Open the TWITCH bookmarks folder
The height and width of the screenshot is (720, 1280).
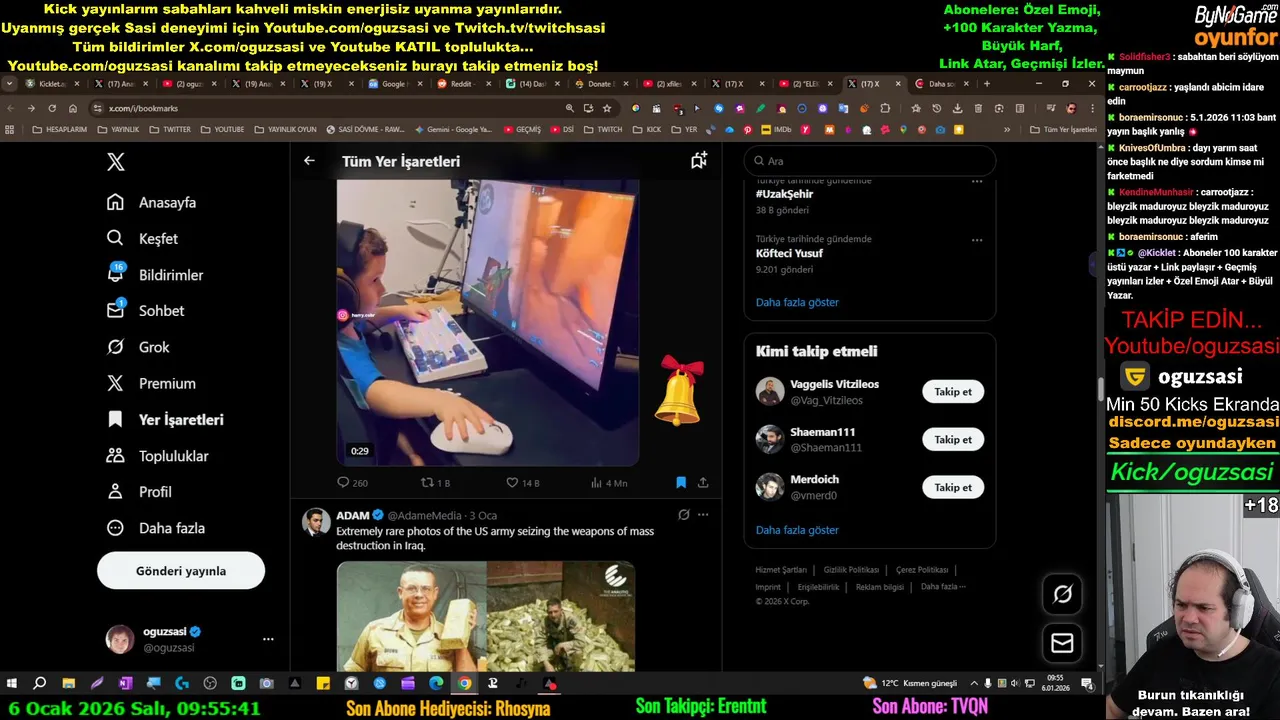[x=602, y=130]
